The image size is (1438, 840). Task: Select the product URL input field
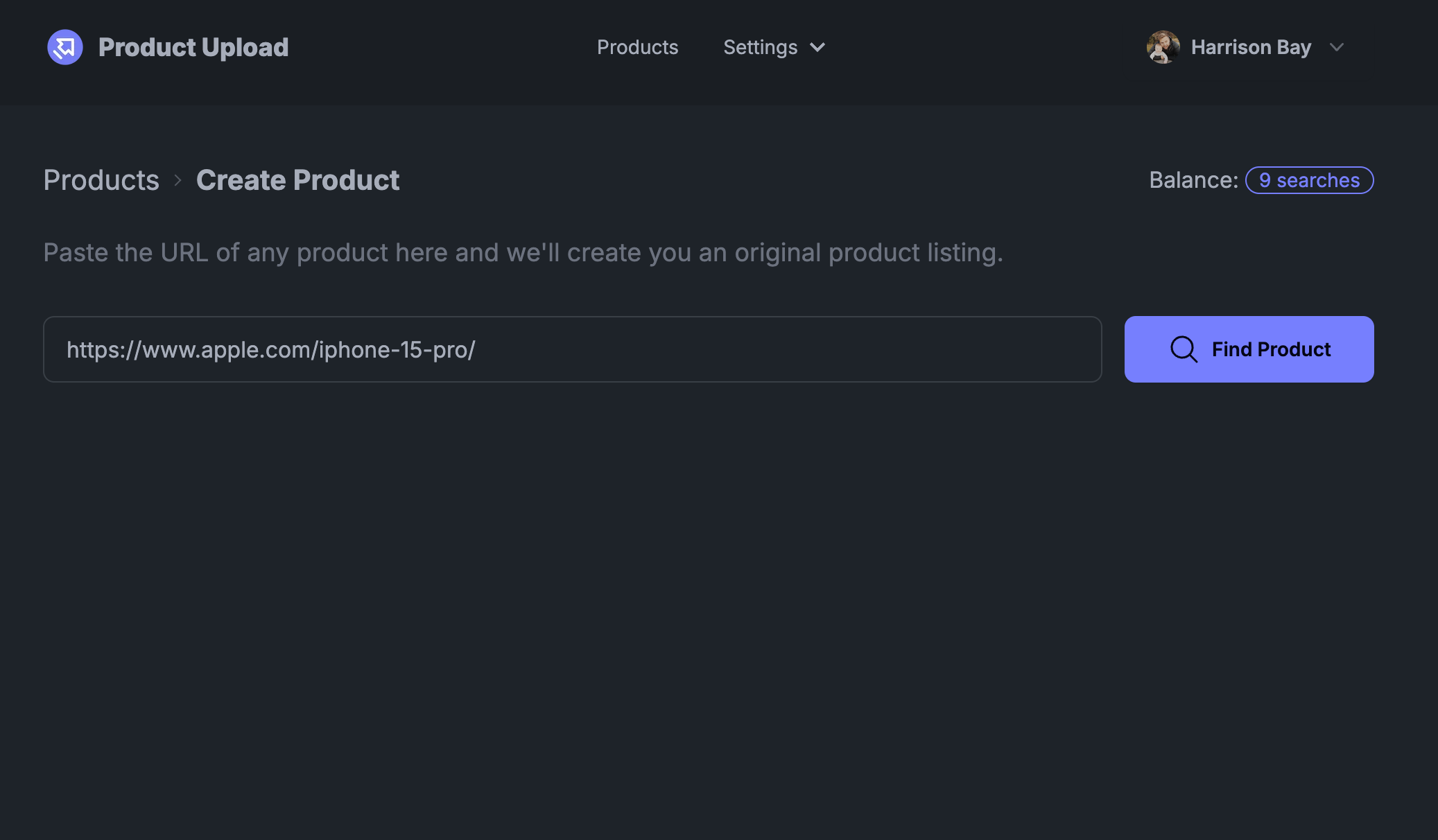point(572,349)
